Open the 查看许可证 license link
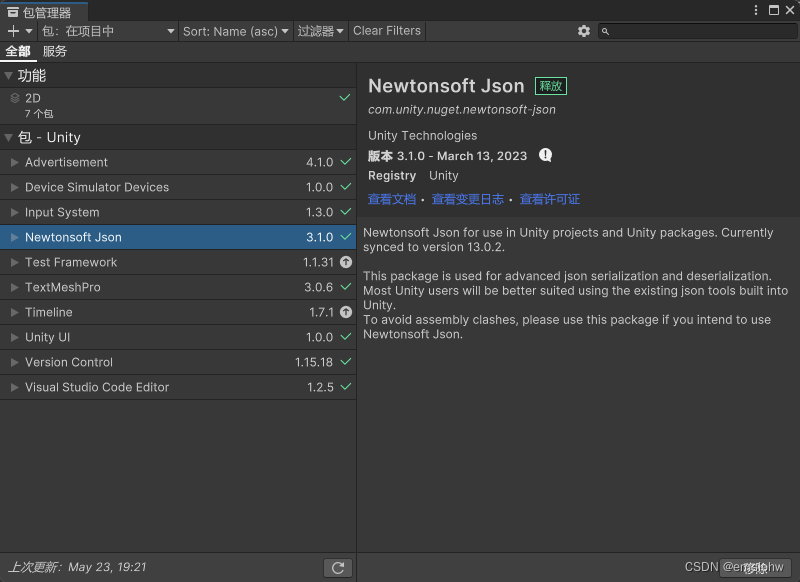The image size is (800, 582). 549,199
